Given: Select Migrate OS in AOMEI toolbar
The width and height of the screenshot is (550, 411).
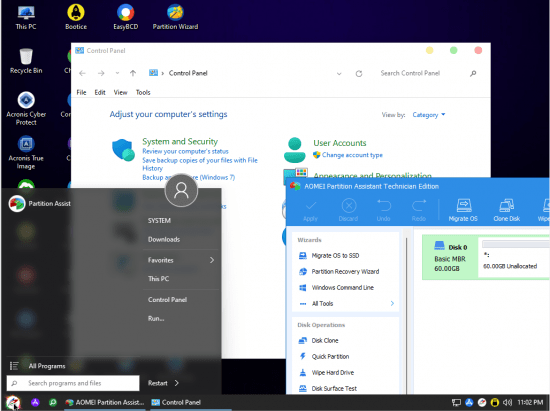Looking at the screenshot, I should (x=463, y=210).
